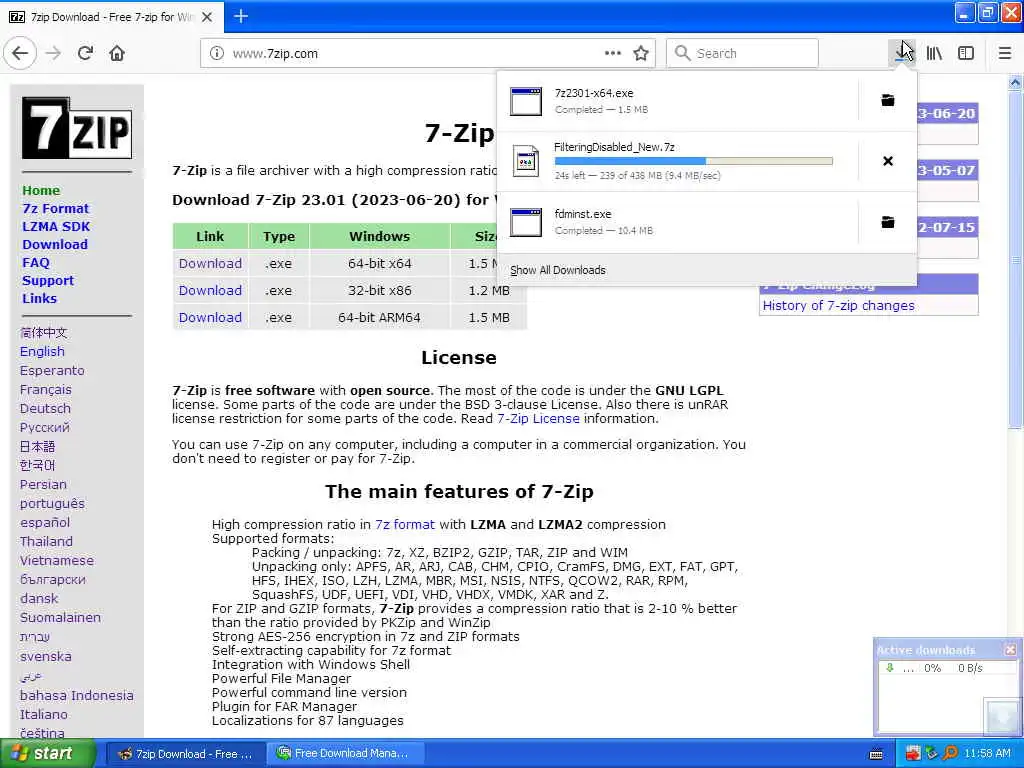Screen dimensions: 1024x768
Task: Switch language to Italiano
Action: pyautogui.click(x=43, y=714)
